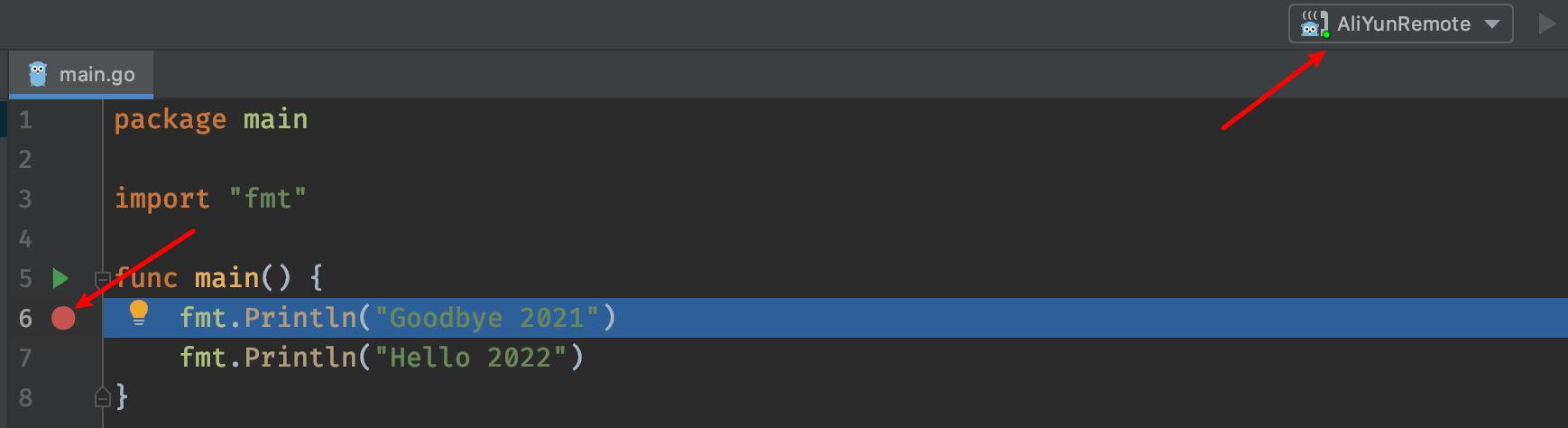Click the dropdown arrow beside AliYunRemote
The width and height of the screenshot is (1568, 428).
click(x=1492, y=24)
